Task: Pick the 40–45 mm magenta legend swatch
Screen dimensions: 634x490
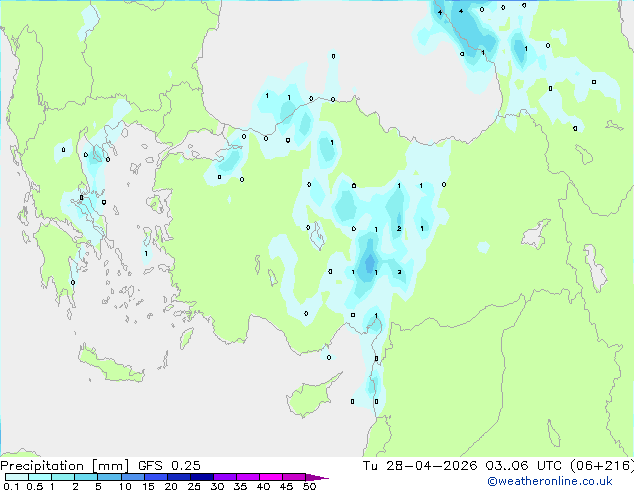Action: point(271,477)
